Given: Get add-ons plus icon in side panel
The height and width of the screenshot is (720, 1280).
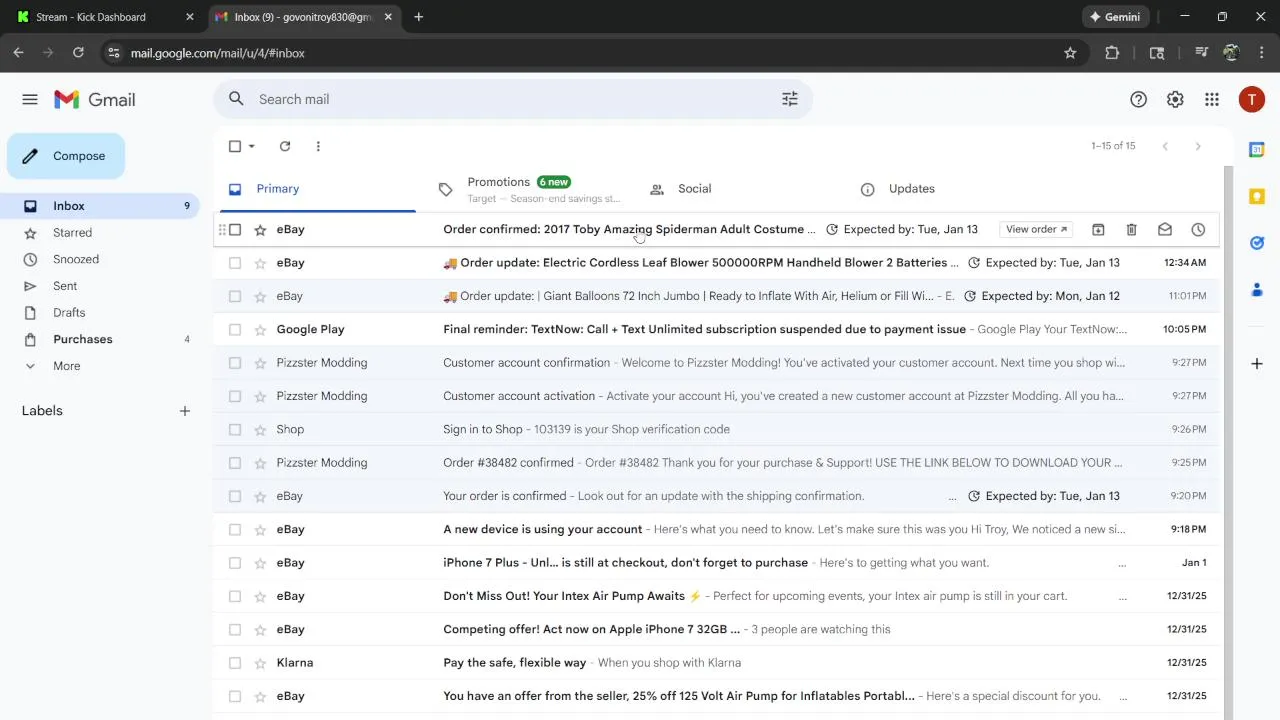Looking at the screenshot, I should click(1257, 363).
